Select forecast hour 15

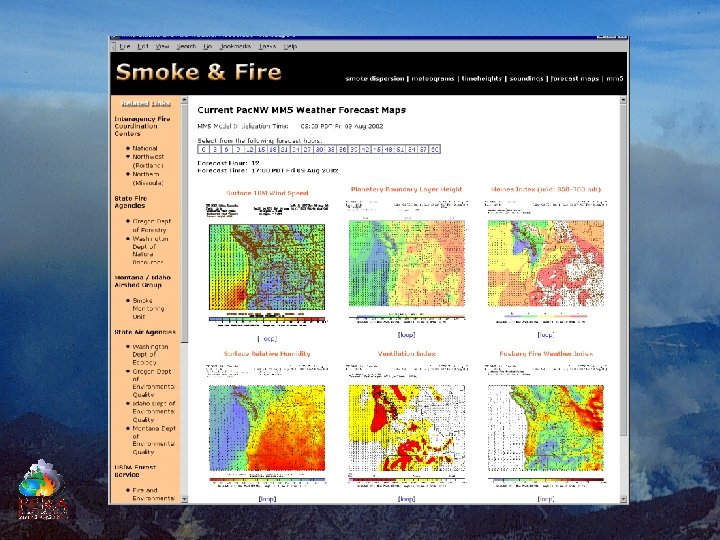coord(261,149)
